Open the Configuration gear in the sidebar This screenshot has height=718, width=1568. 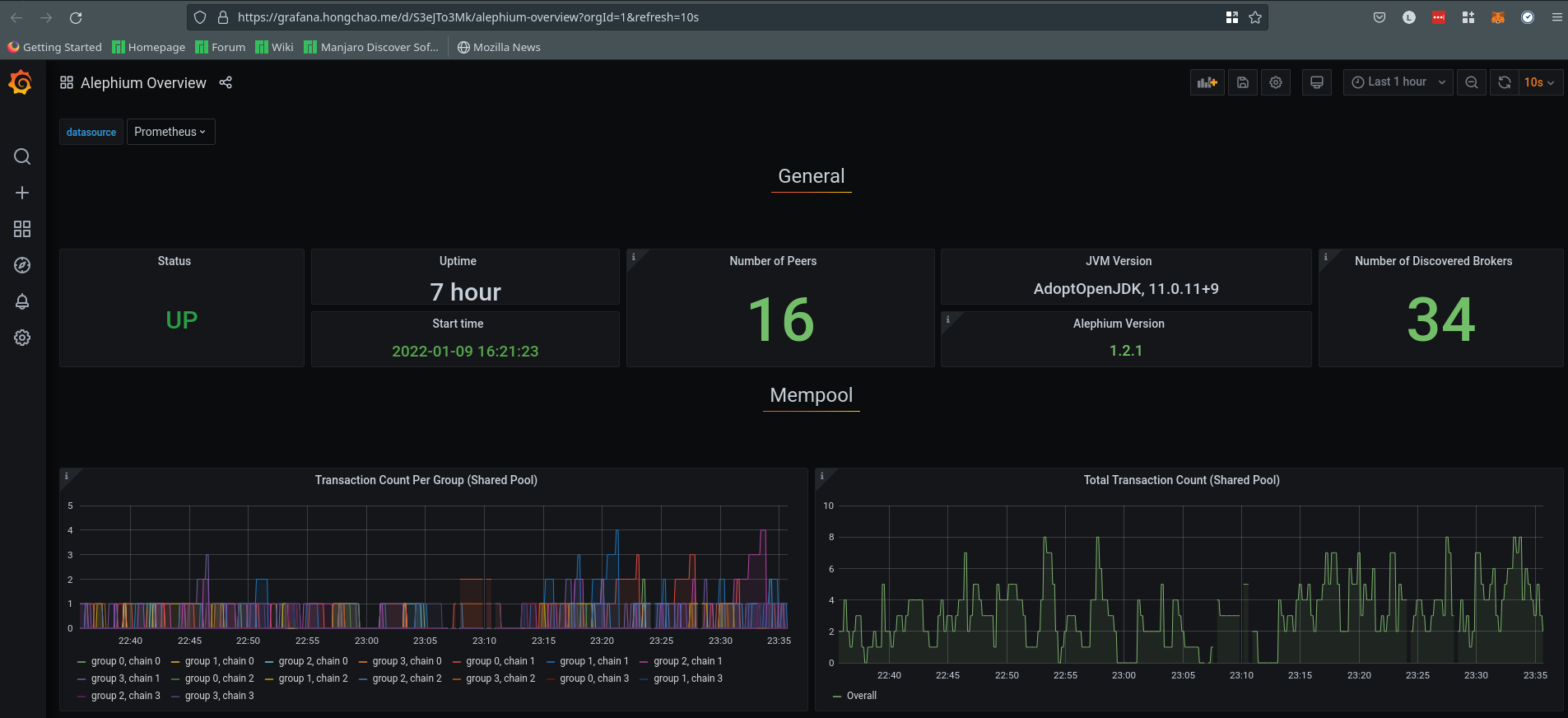(22, 338)
